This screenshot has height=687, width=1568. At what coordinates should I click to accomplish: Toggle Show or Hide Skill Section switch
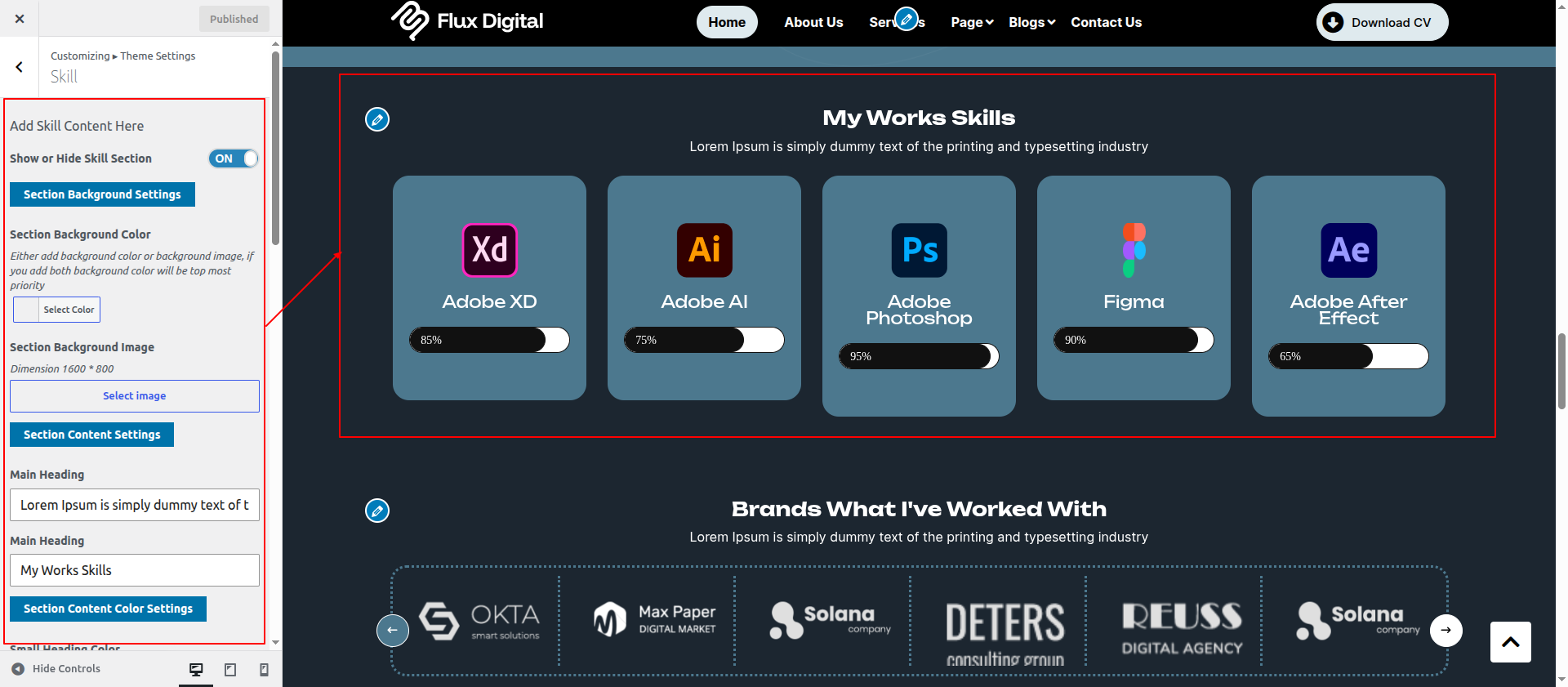click(x=234, y=158)
